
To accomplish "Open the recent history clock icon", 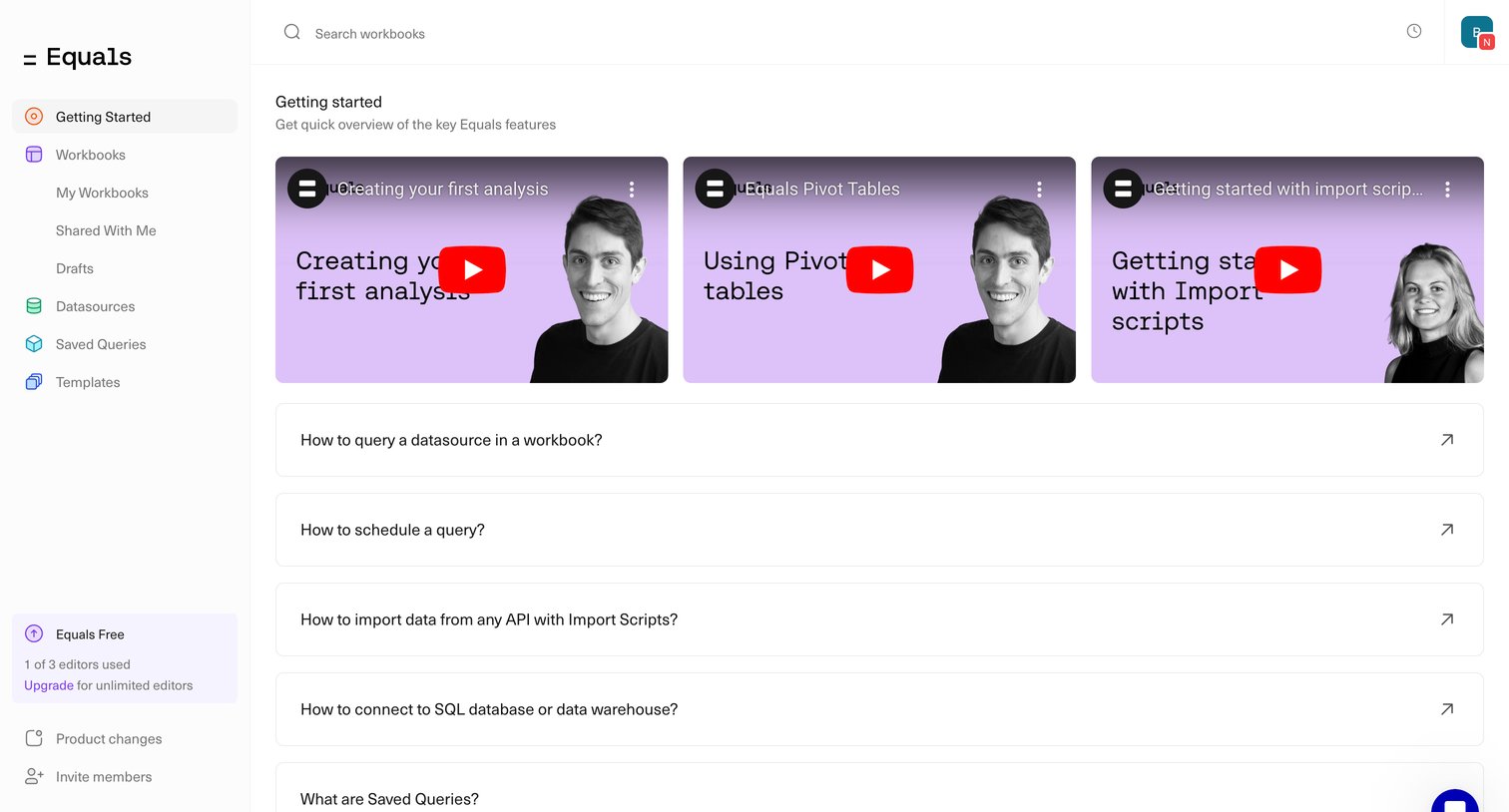I will tap(1414, 31).
